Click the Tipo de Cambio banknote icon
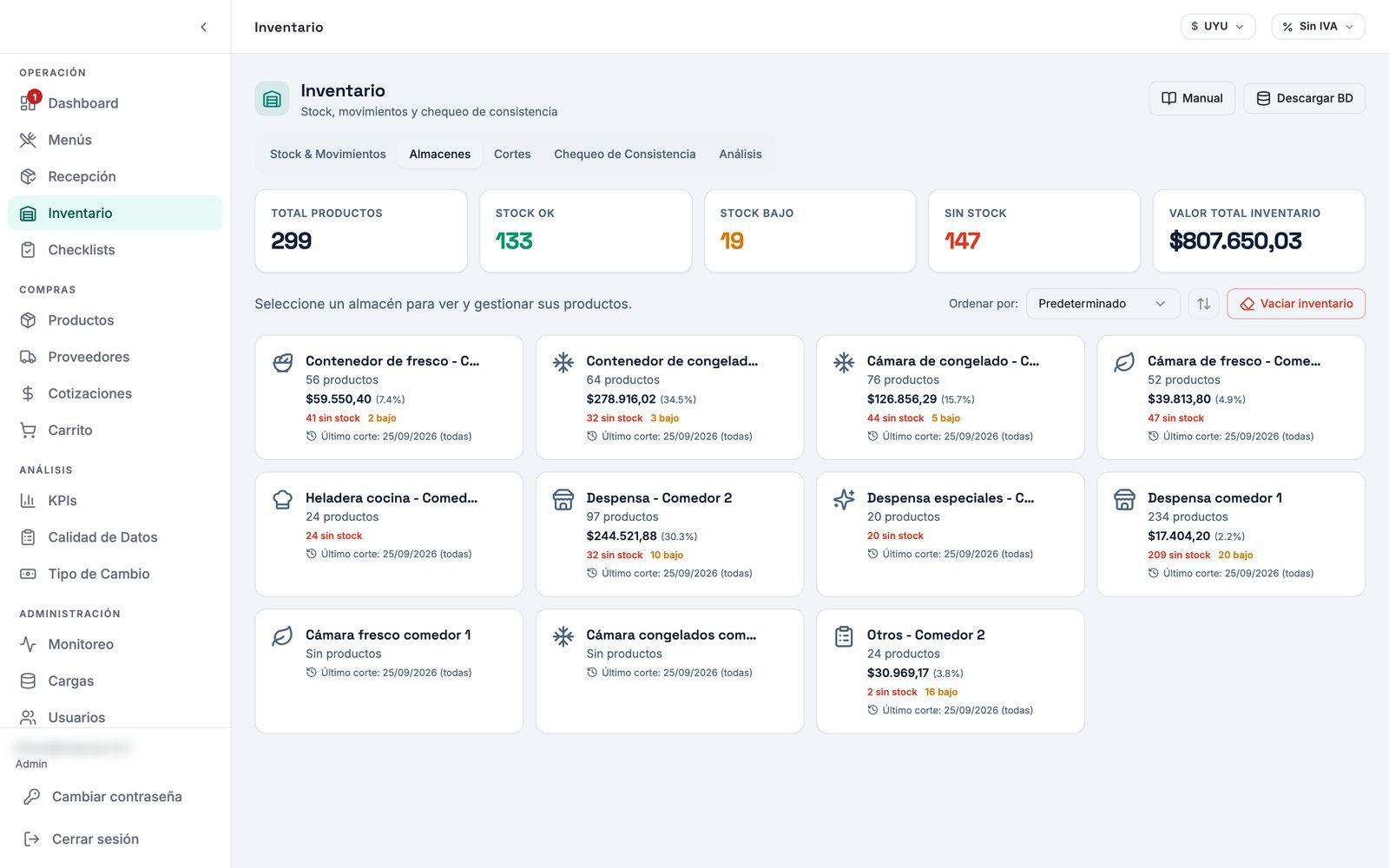Image resolution: width=1389 pixels, height=868 pixels. point(28,574)
